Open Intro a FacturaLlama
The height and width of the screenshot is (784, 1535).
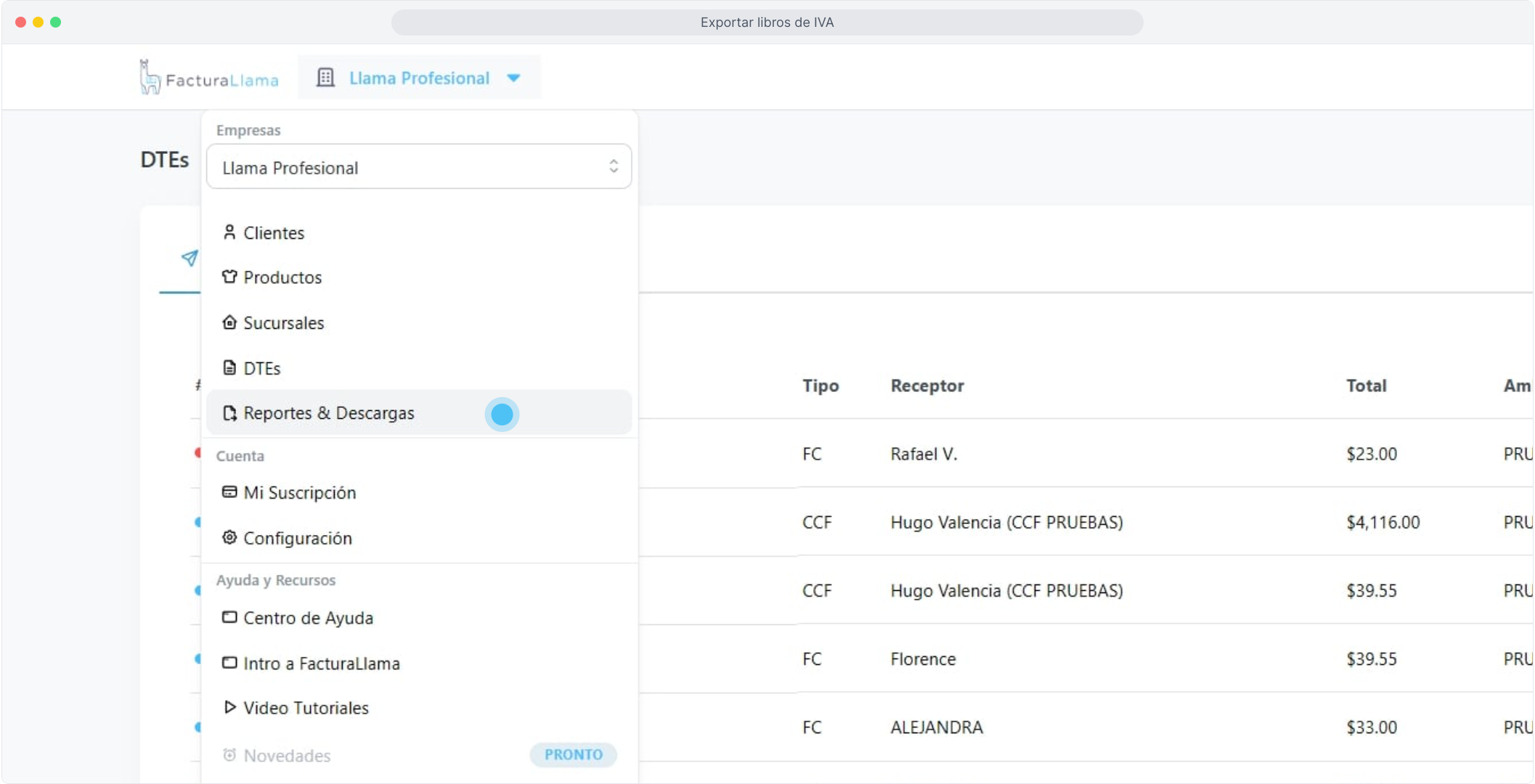coord(321,663)
